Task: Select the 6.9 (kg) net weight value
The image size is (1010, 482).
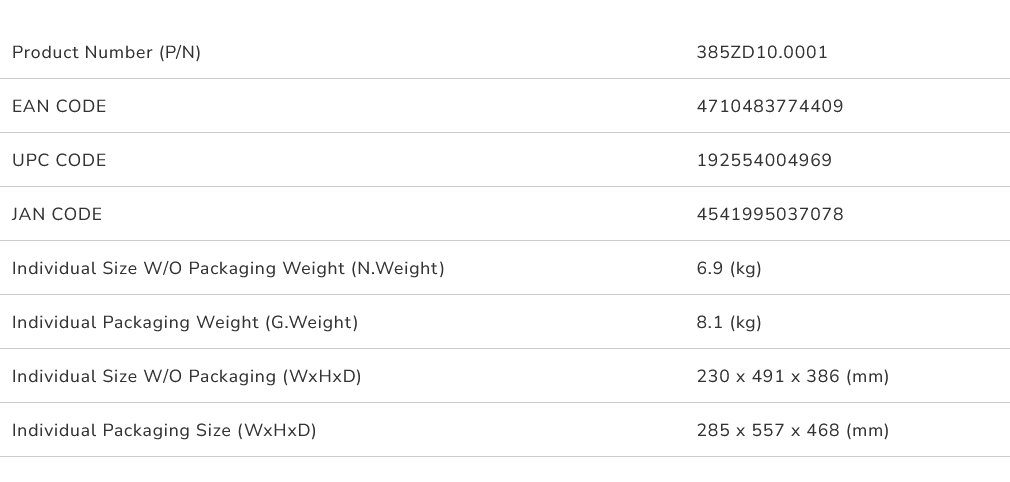Action: 729,269
